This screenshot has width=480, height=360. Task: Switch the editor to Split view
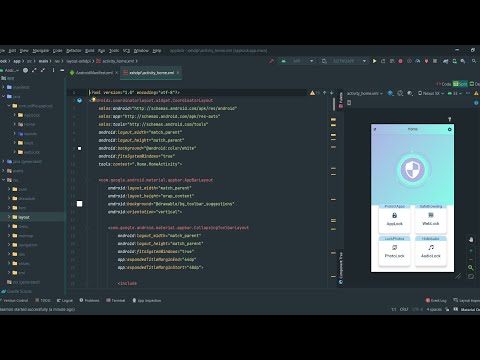[x=460, y=84]
